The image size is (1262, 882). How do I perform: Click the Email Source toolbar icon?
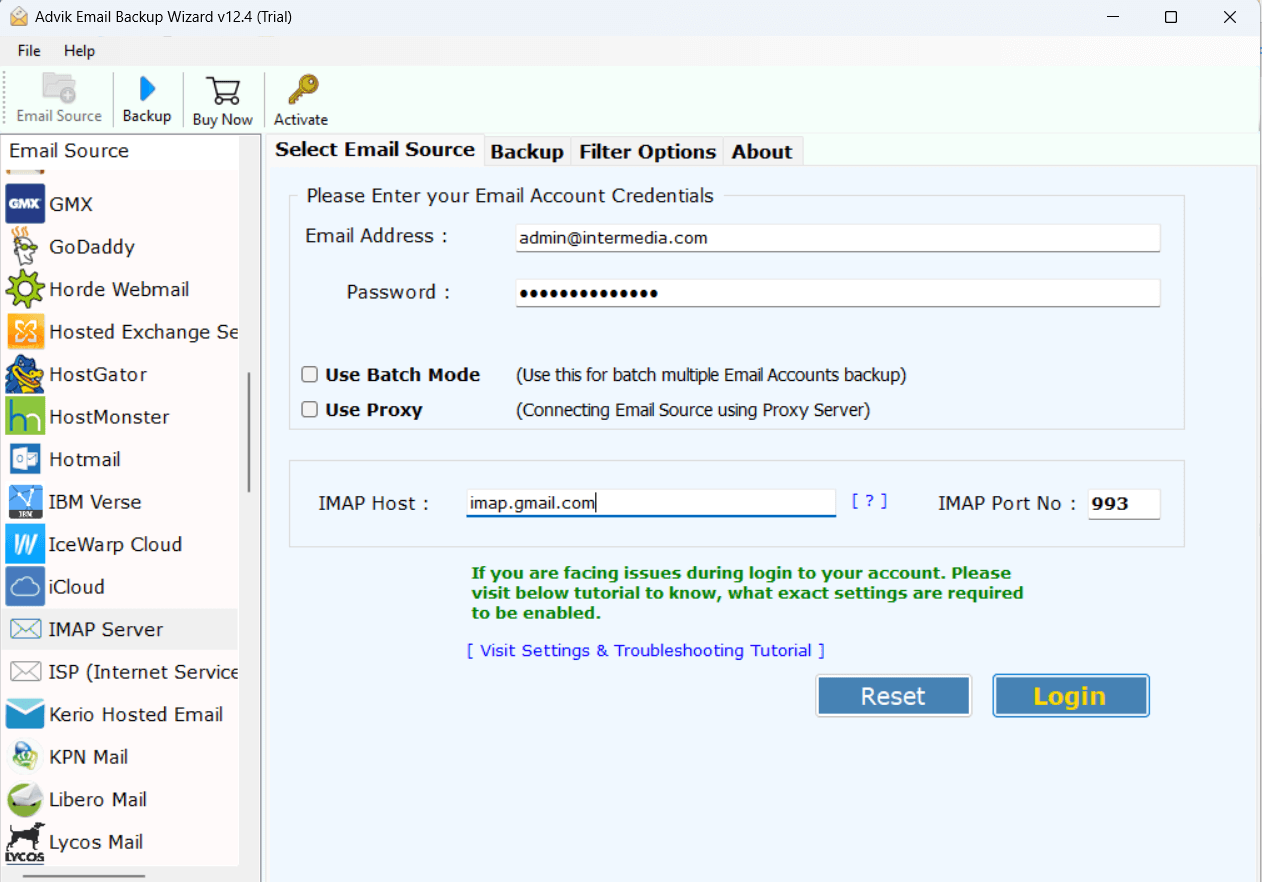tap(59, 88)
